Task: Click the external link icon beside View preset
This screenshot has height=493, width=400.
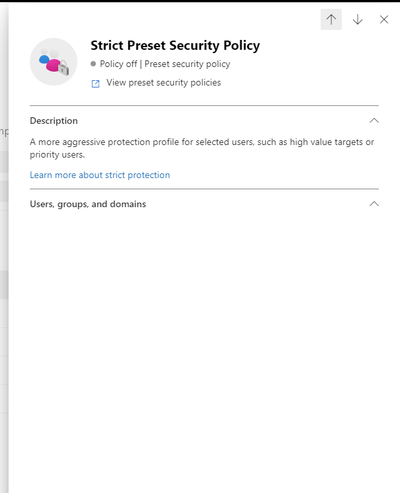Action: 95,84
